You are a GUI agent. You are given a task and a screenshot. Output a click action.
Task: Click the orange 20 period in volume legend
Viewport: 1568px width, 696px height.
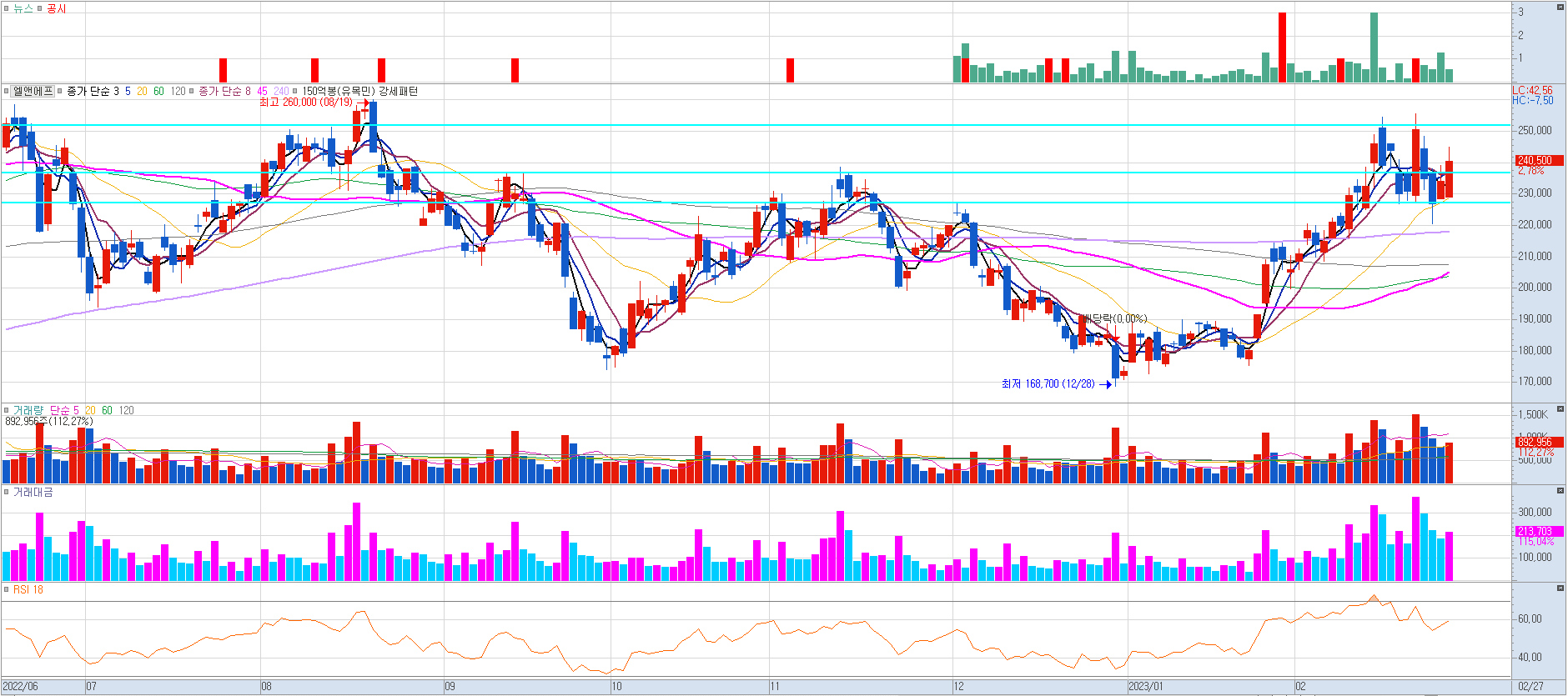point(90,410)
